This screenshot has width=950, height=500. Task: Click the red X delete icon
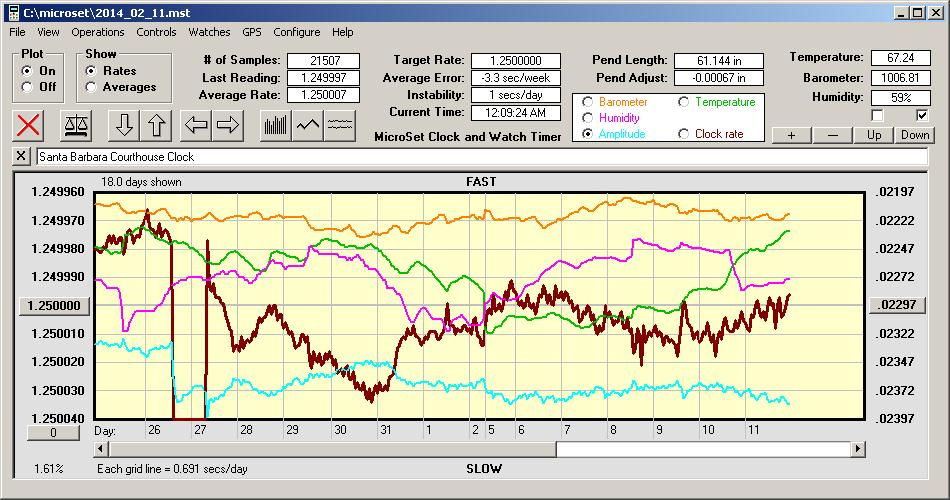coord(30,125)
